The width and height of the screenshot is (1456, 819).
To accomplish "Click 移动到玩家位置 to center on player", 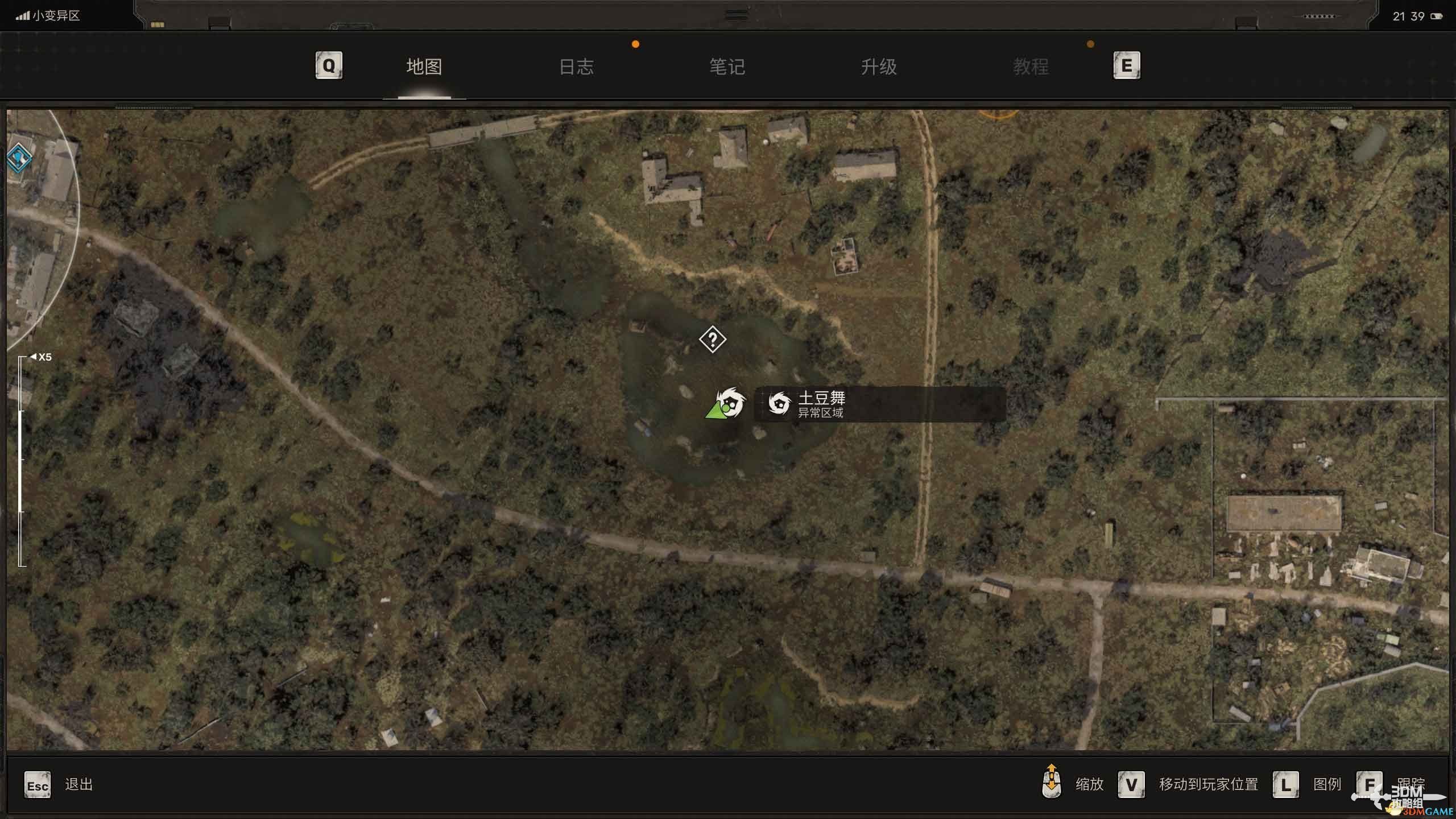I will pos(1208,785).
